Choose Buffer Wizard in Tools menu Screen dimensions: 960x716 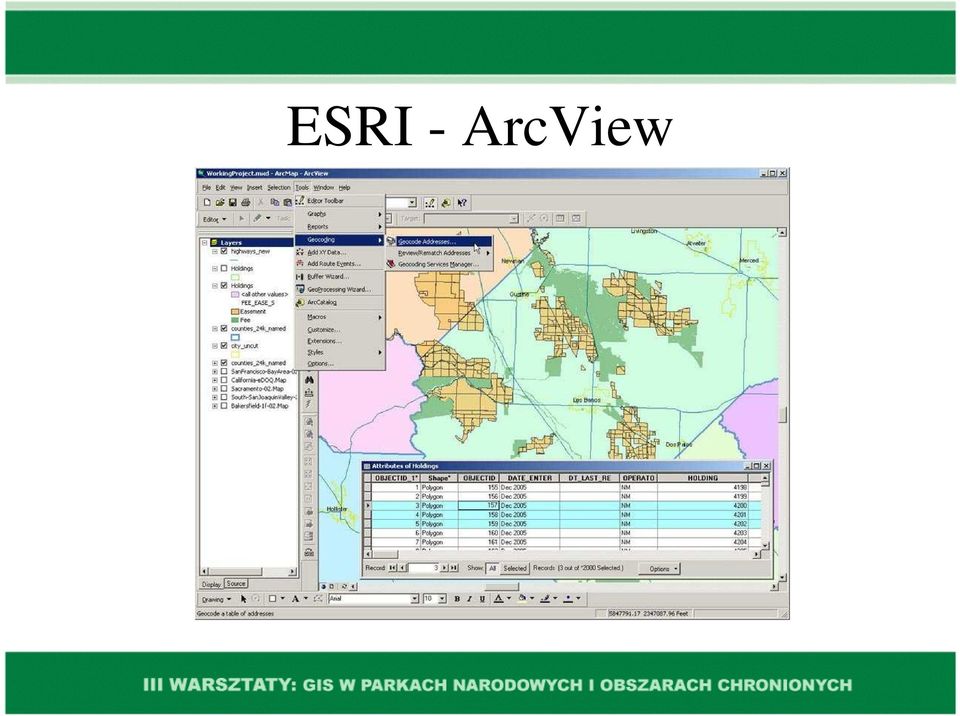[340, 277]
